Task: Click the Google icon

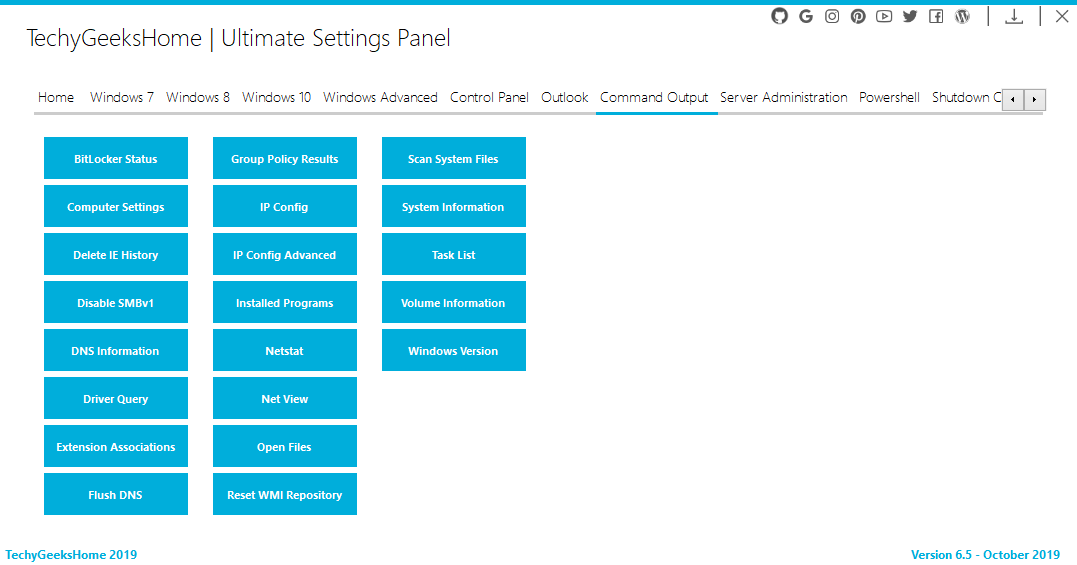Action: point(806,16)
